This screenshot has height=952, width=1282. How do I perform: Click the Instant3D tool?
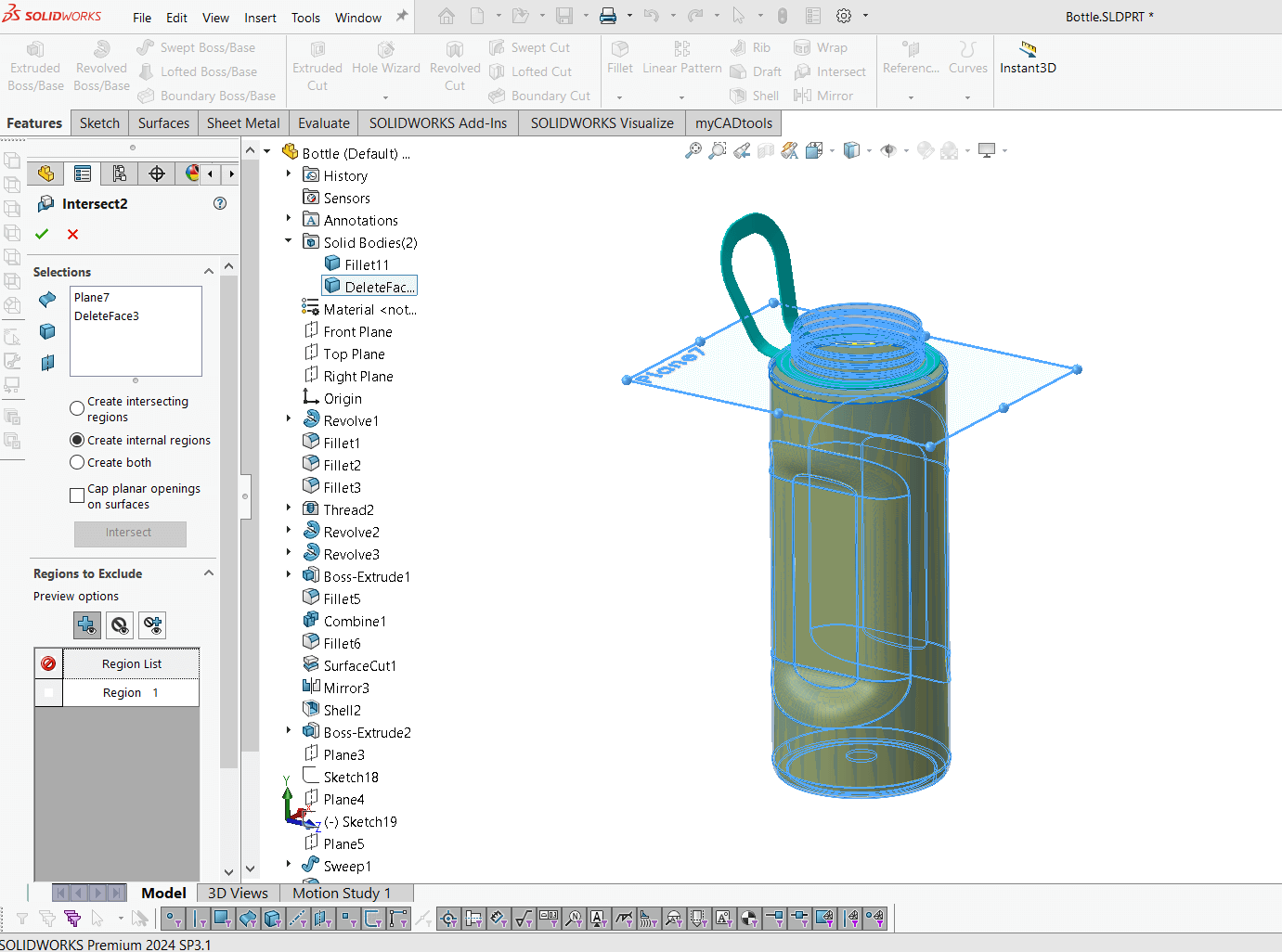[1028, 58]
